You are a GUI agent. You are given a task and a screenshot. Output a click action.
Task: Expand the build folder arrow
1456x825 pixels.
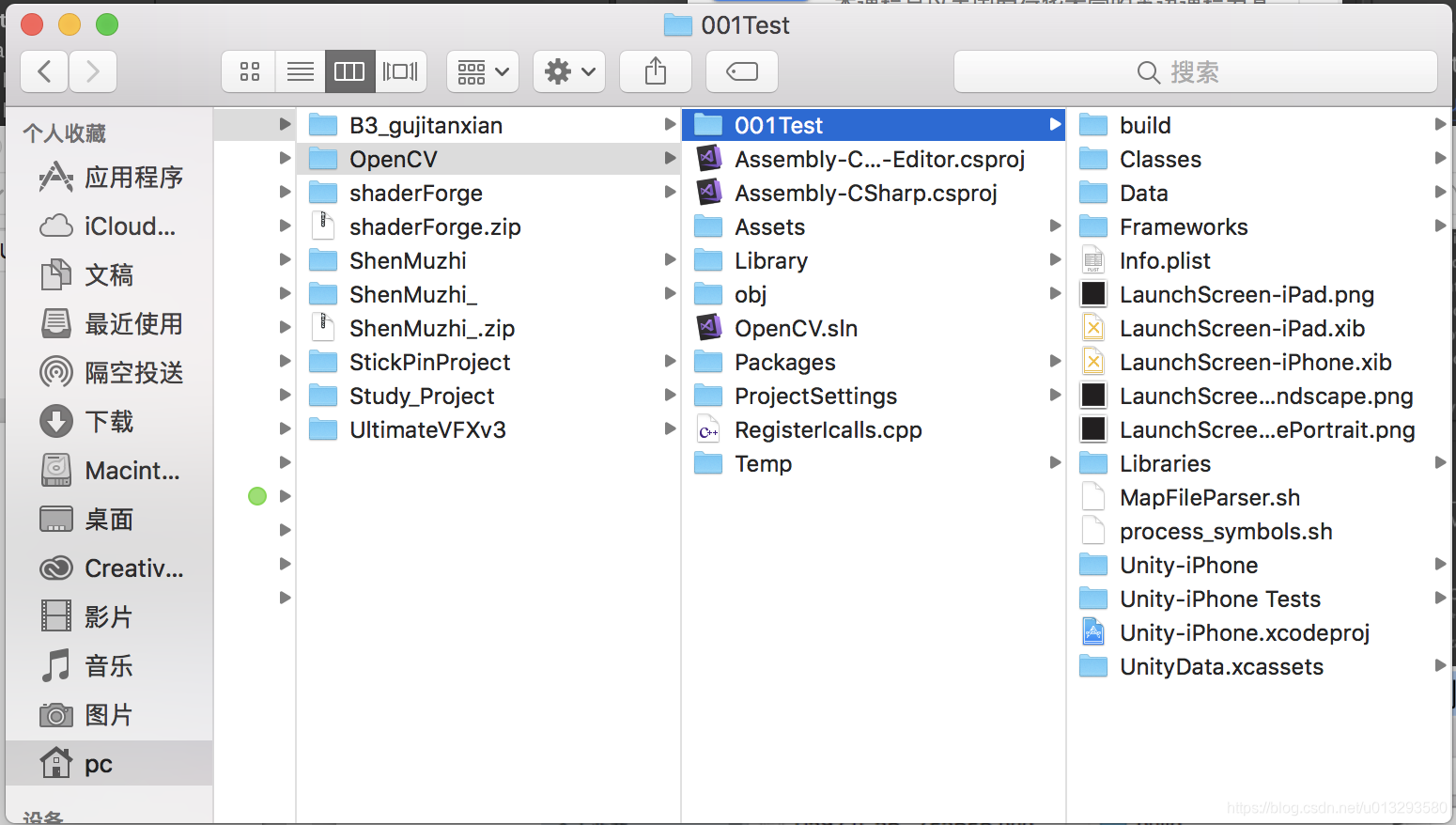click(1440, 125)
